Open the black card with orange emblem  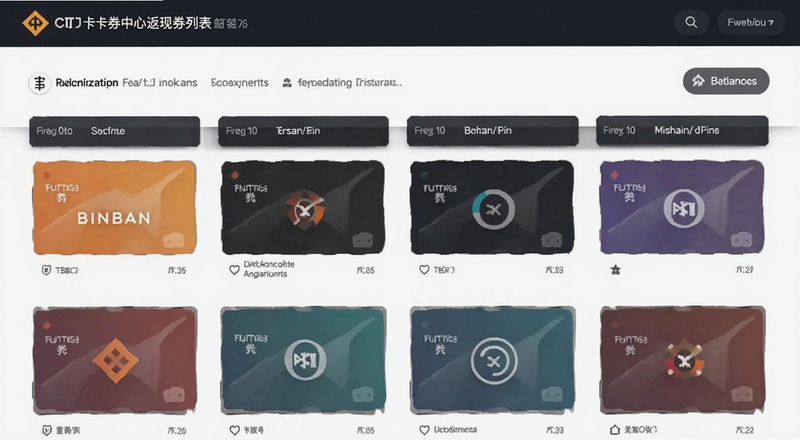point(303,208)
